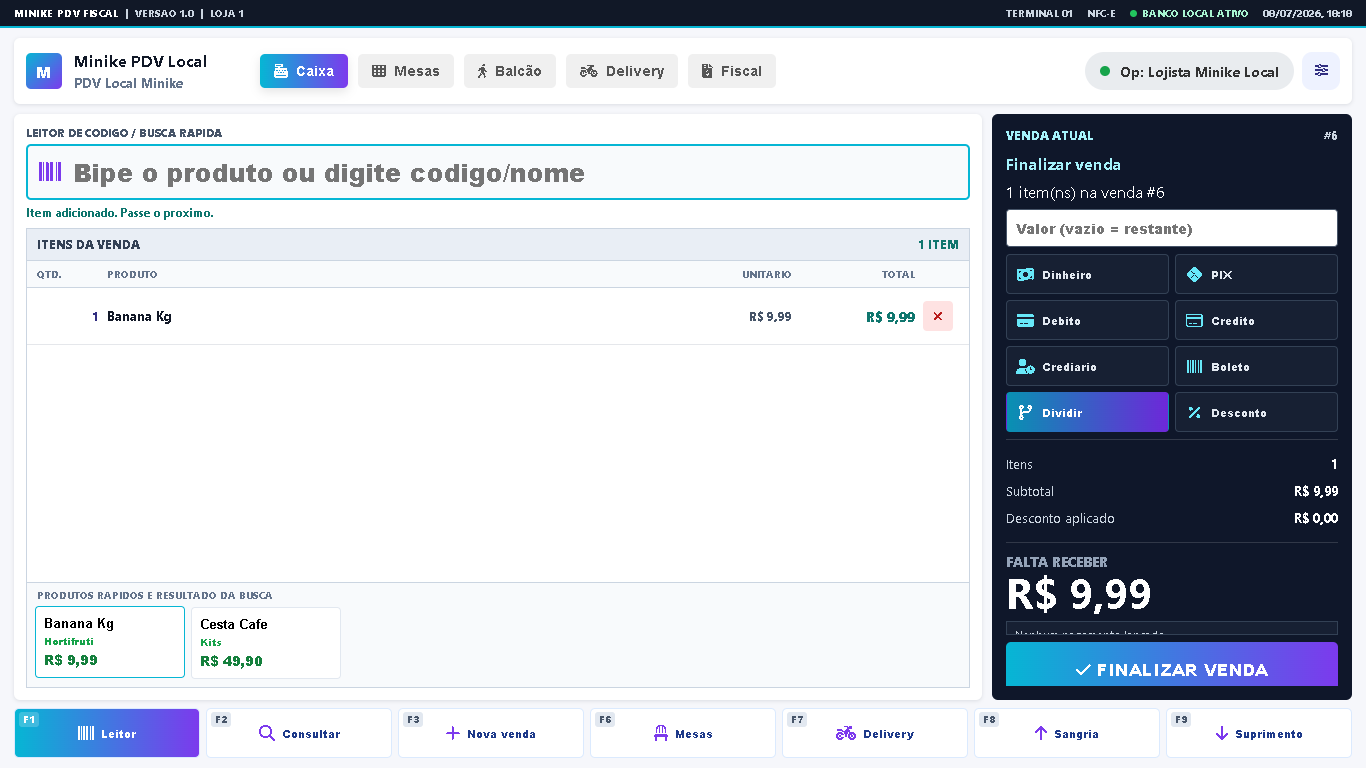The height and width of the screenshot is (768, 1366).
Task: Select Credito card payment
Action: [x=1256, y=320]
